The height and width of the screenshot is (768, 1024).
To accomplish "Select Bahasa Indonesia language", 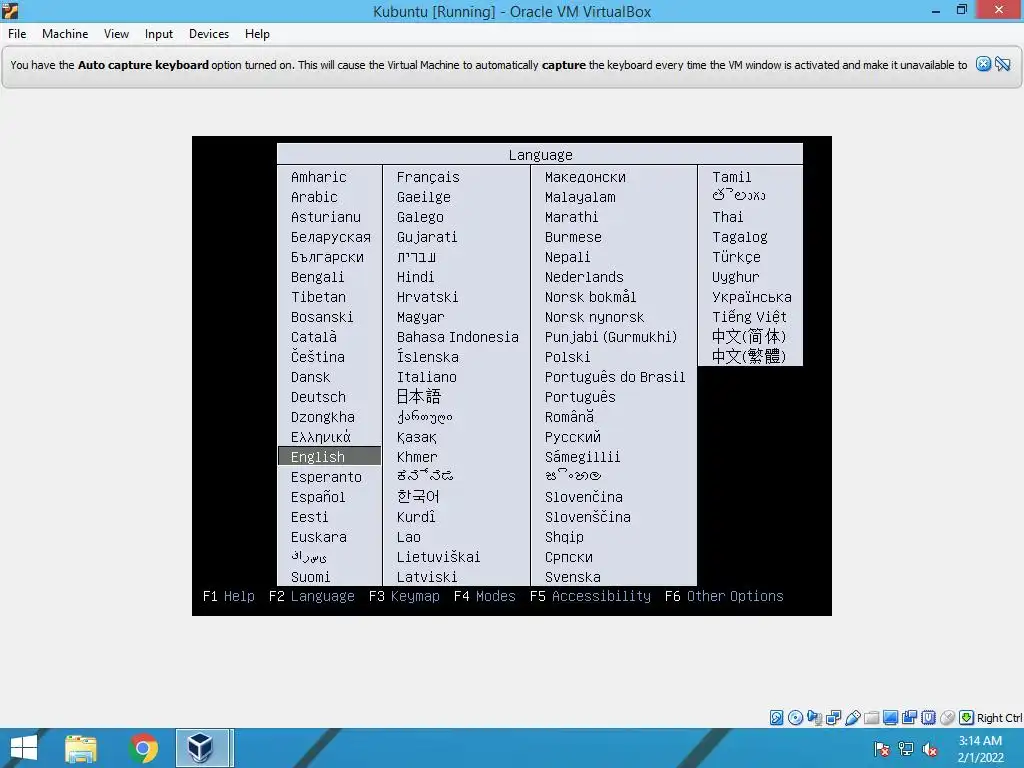I will tap(457, 337).
